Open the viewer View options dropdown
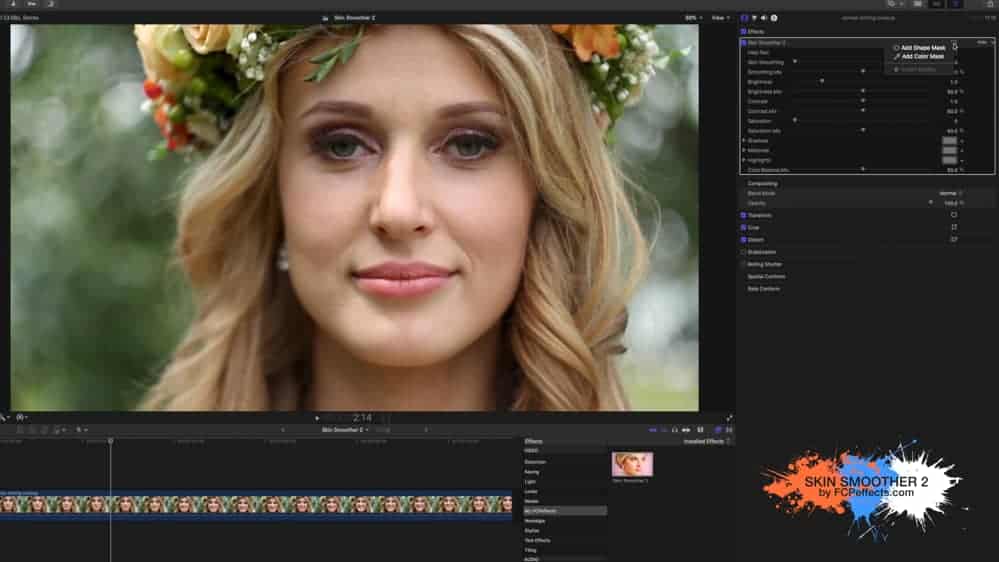Viewport: 999px width, 562px height. tap(721, 18)
